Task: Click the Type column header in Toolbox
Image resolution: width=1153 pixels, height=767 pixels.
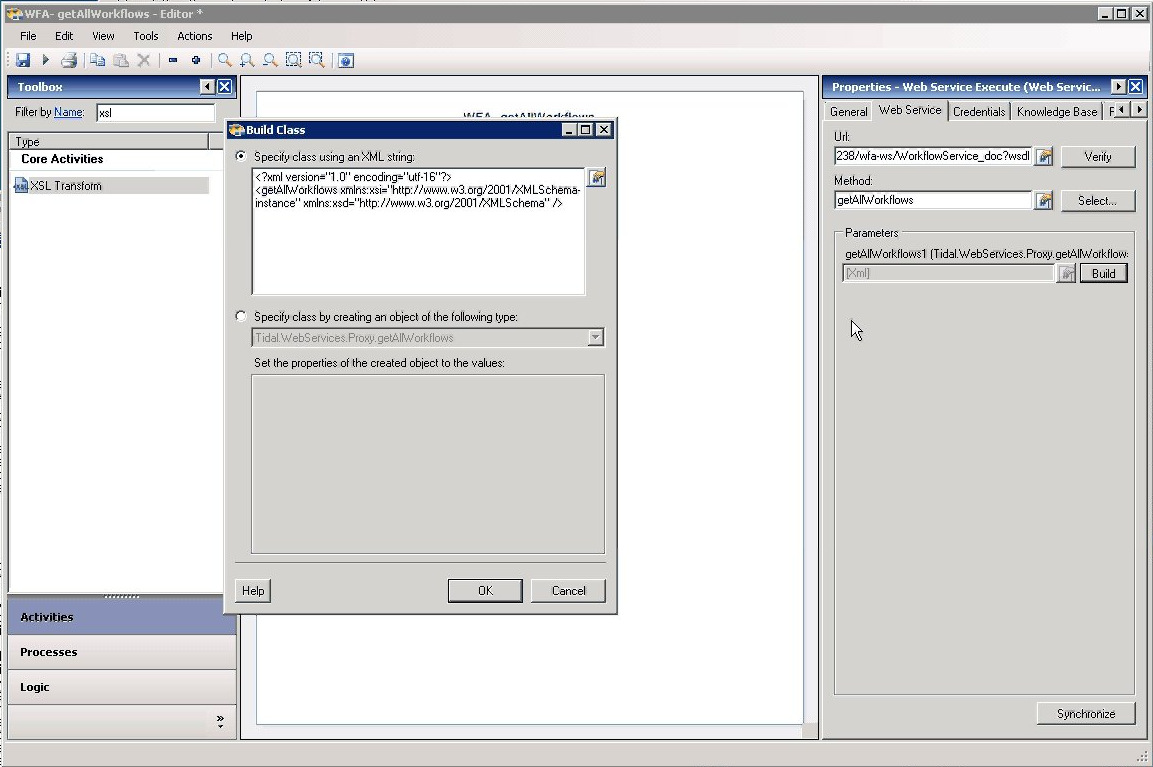Action: (109, 141)
